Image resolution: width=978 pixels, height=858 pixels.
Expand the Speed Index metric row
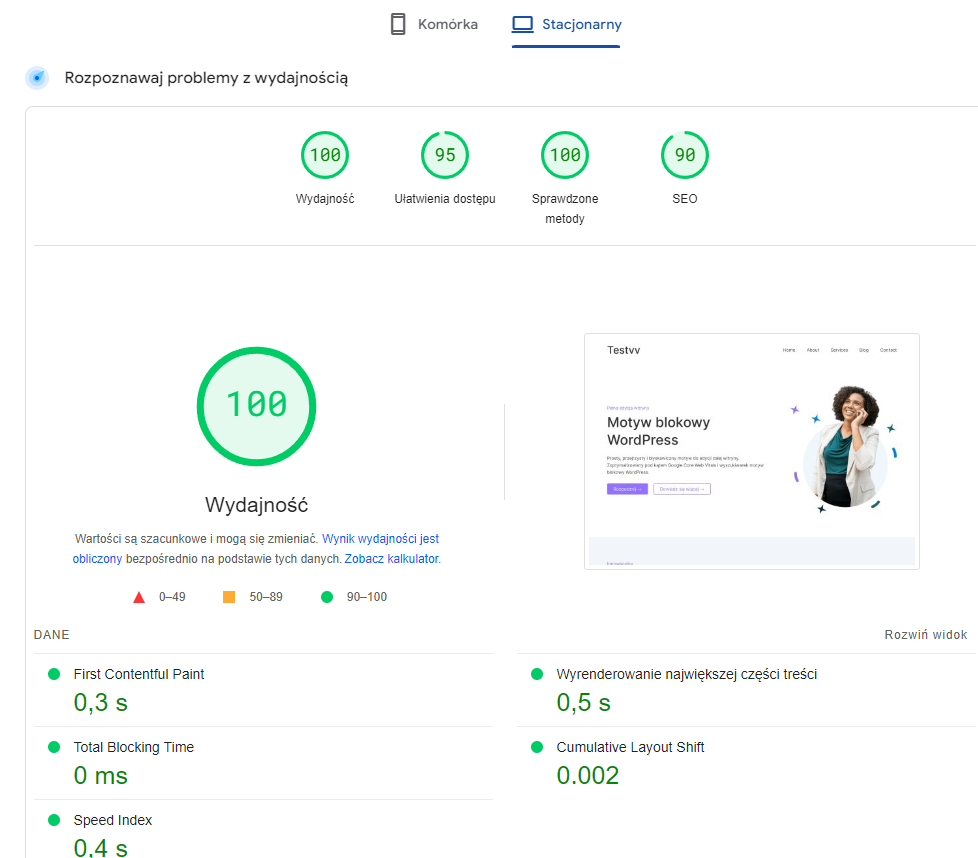[x=111, y=820]
